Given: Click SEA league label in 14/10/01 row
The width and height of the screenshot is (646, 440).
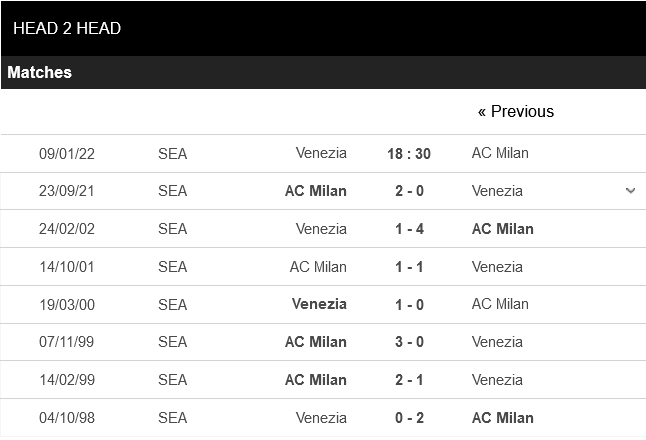Looking at the screenshot, I should 172,267.
